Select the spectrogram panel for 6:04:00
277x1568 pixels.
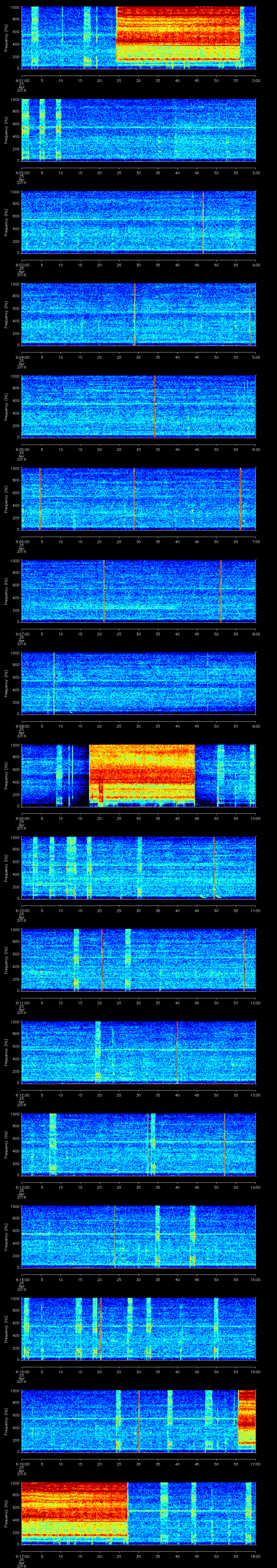tap(139, 315)
